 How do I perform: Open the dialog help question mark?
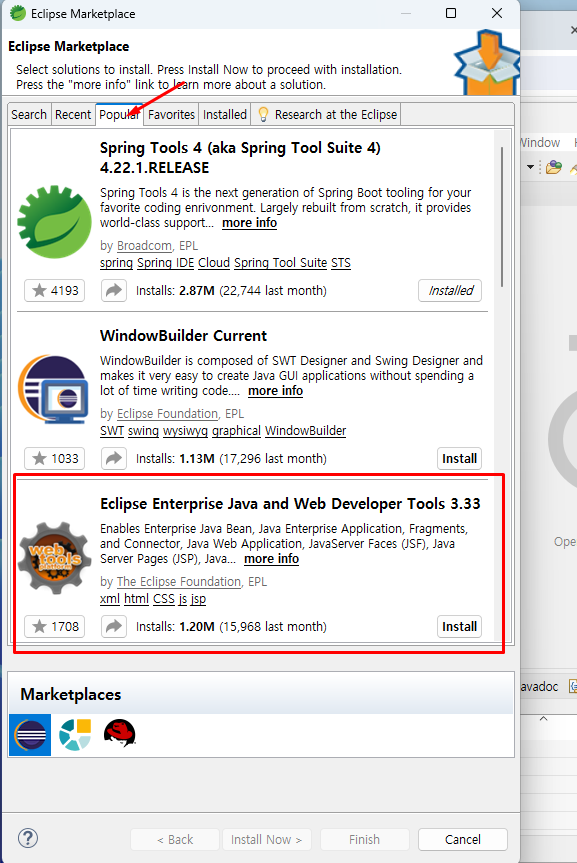click(28, 838)
